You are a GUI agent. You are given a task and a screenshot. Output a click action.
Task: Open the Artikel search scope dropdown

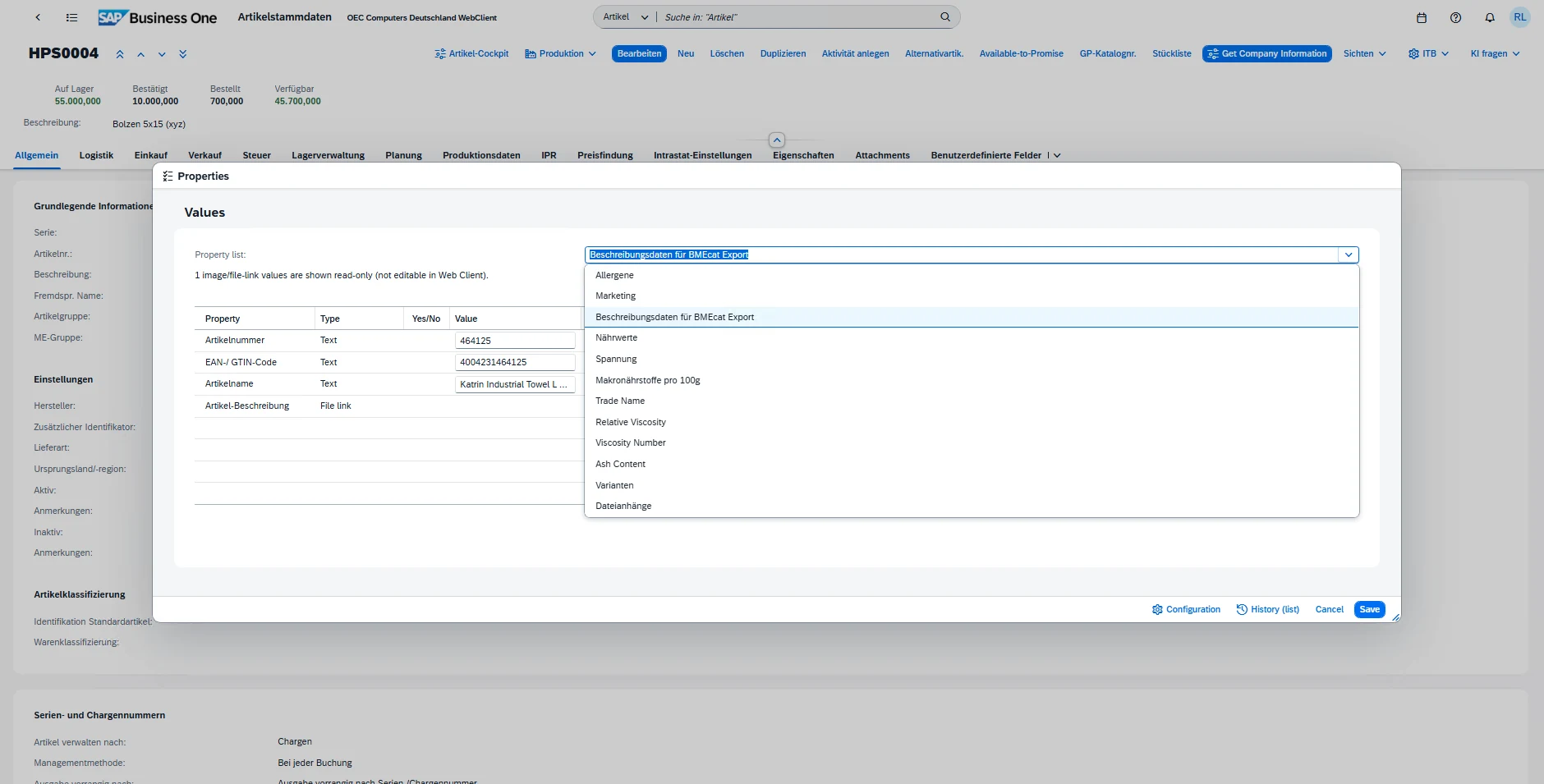click(x=625, y=16)
